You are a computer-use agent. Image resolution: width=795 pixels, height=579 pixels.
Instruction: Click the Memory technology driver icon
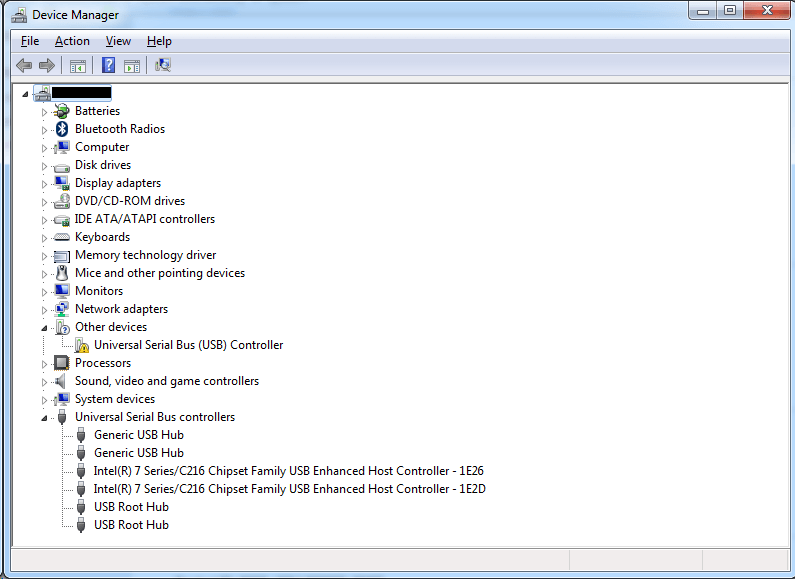(62, 256)
